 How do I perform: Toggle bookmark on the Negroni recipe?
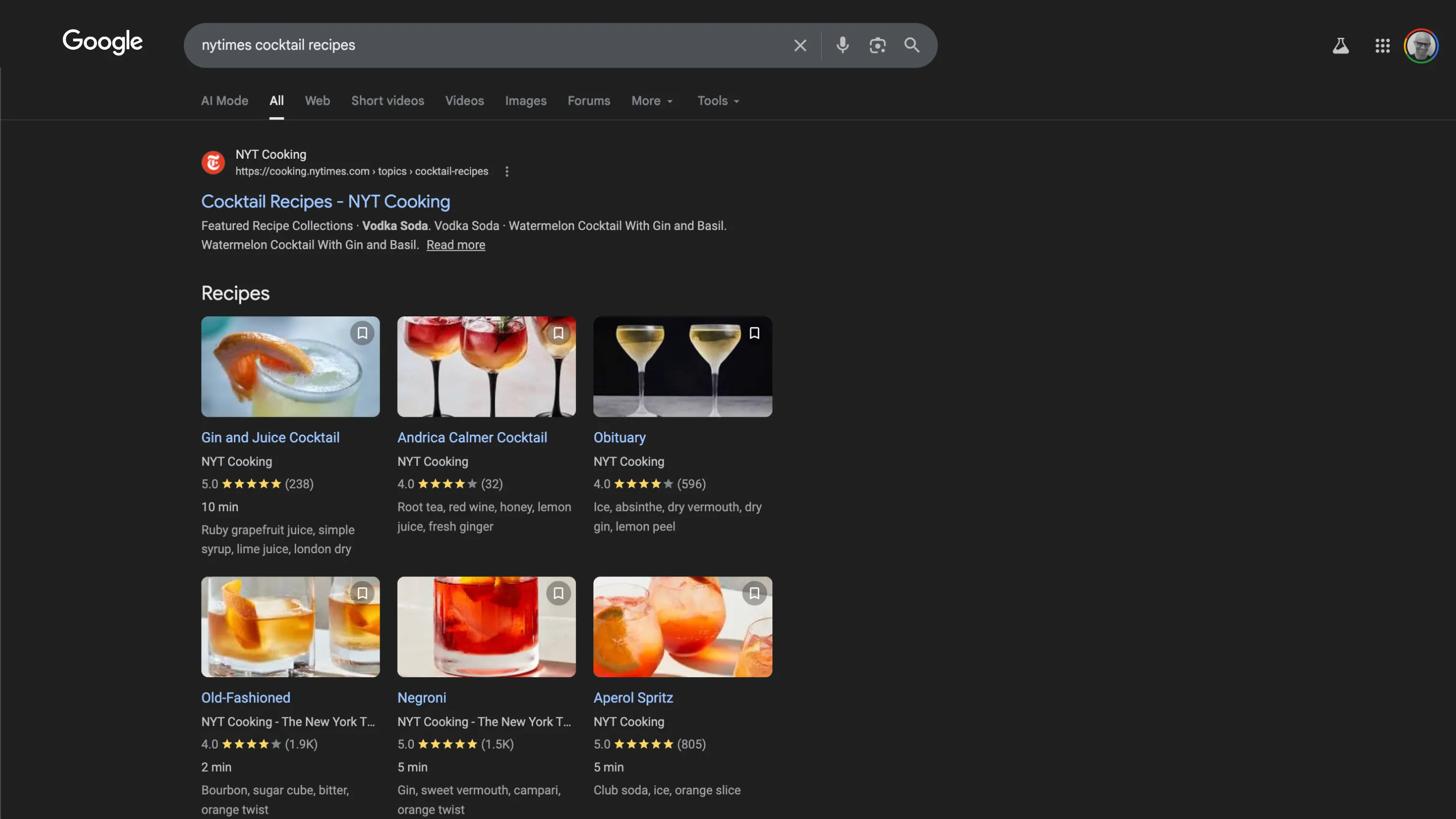point(558,593)
